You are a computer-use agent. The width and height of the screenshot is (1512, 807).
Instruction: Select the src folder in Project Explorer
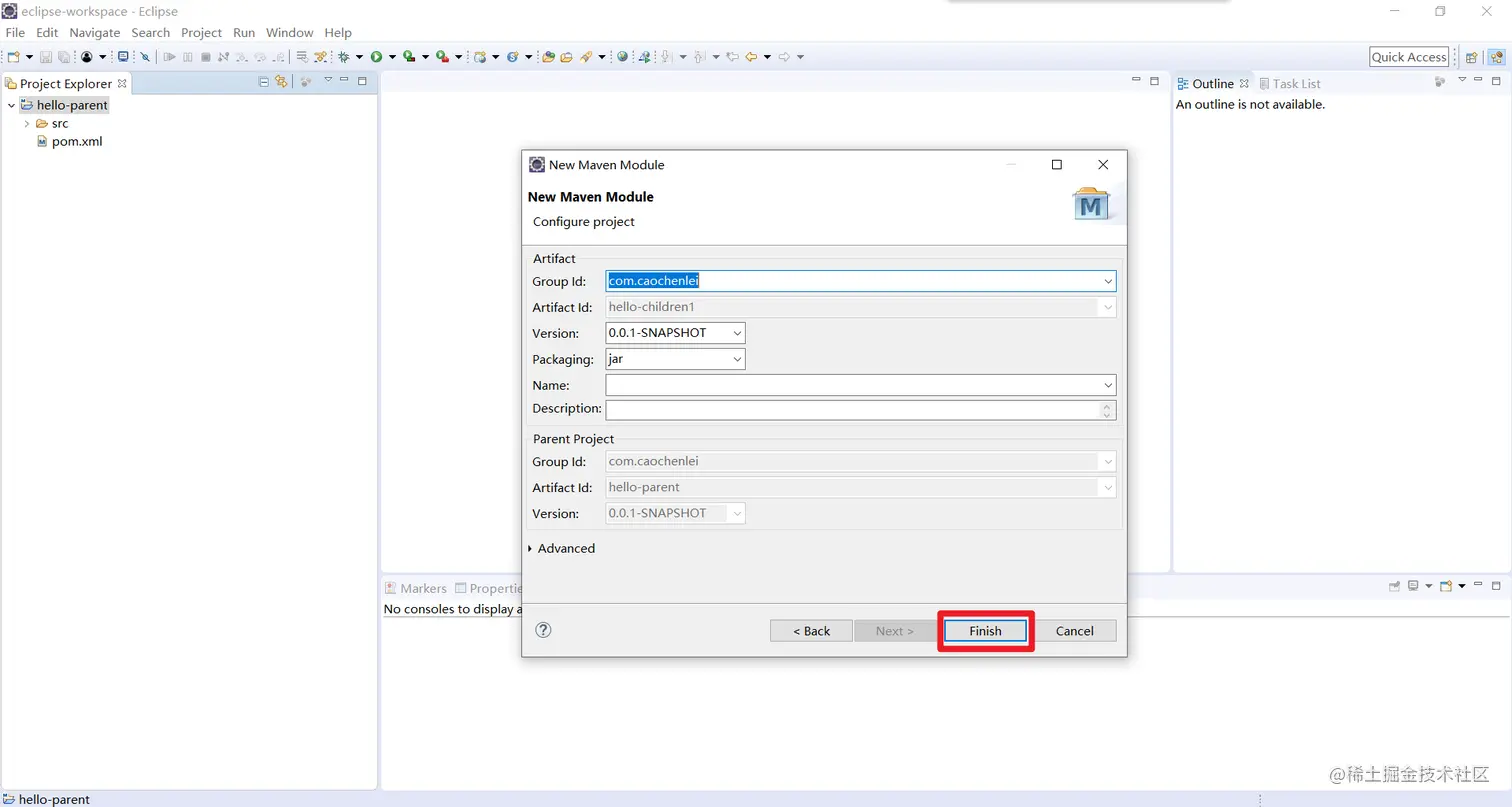pyautogui.click(x=60, y=124)
